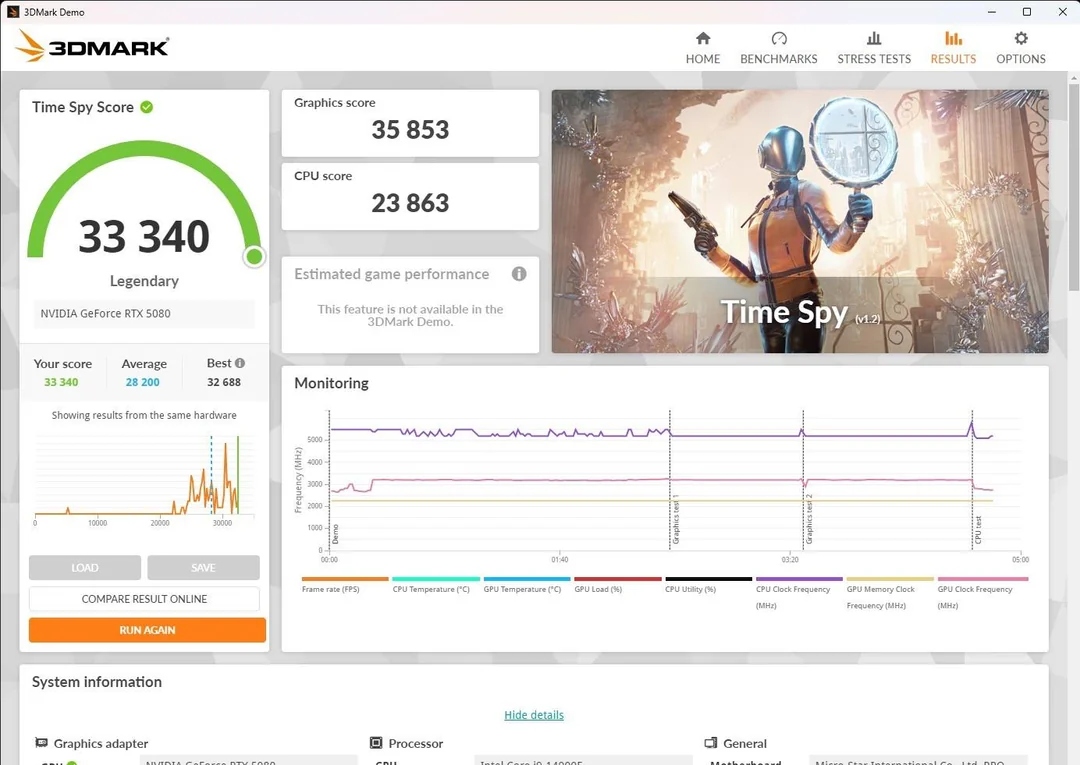Click the info icon next to Best score

239,362
